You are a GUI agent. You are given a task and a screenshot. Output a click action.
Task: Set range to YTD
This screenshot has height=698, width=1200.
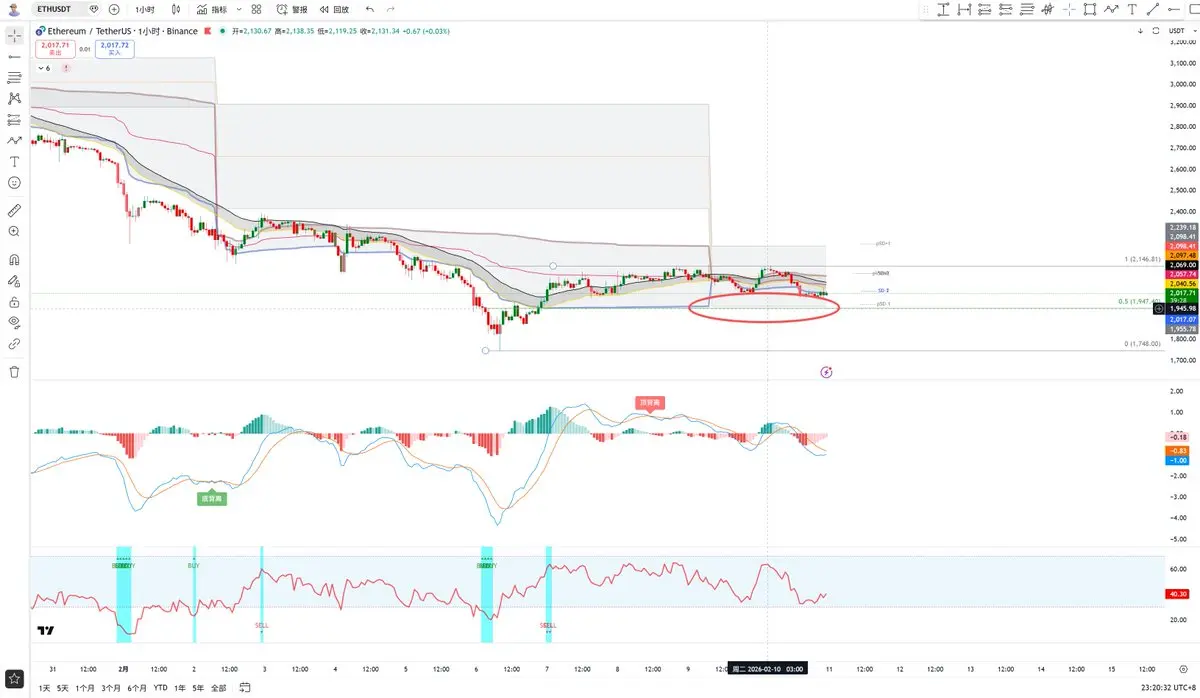pos(160,688)
